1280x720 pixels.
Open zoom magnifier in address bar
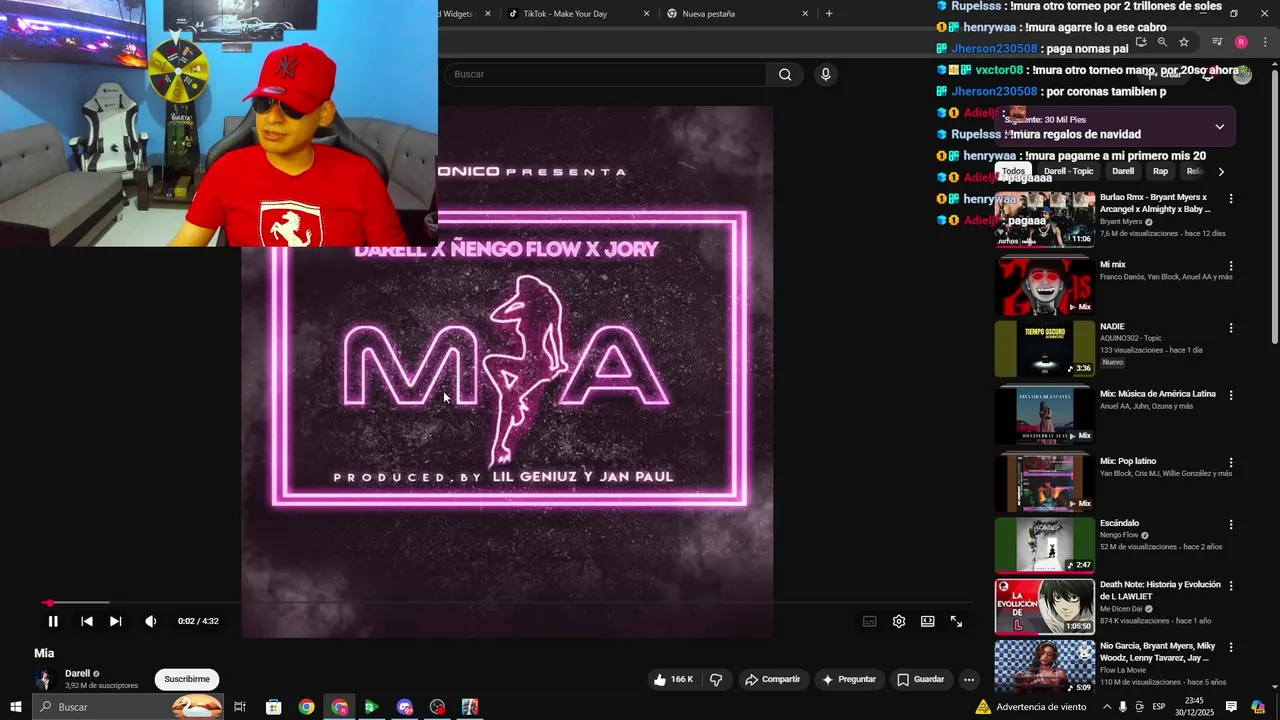pos(1162,42)
